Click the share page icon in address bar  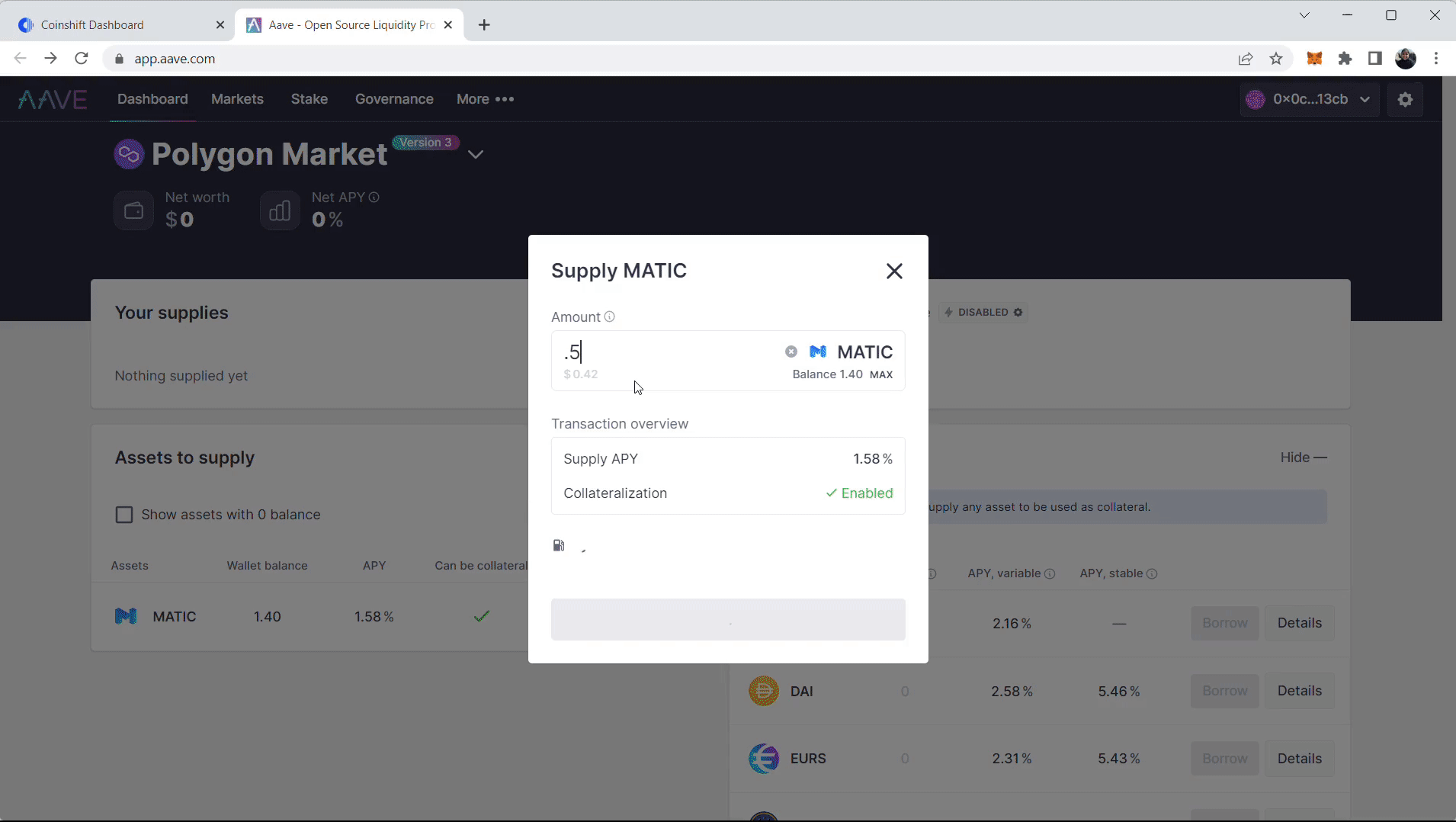point(1246,59)
